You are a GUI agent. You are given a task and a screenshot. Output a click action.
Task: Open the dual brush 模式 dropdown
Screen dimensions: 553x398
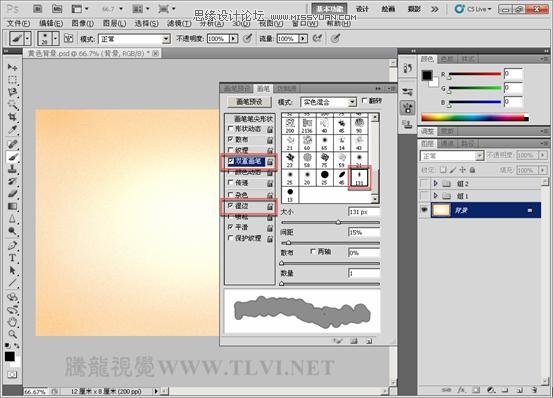pyautogui.click(x=352, y=102)
